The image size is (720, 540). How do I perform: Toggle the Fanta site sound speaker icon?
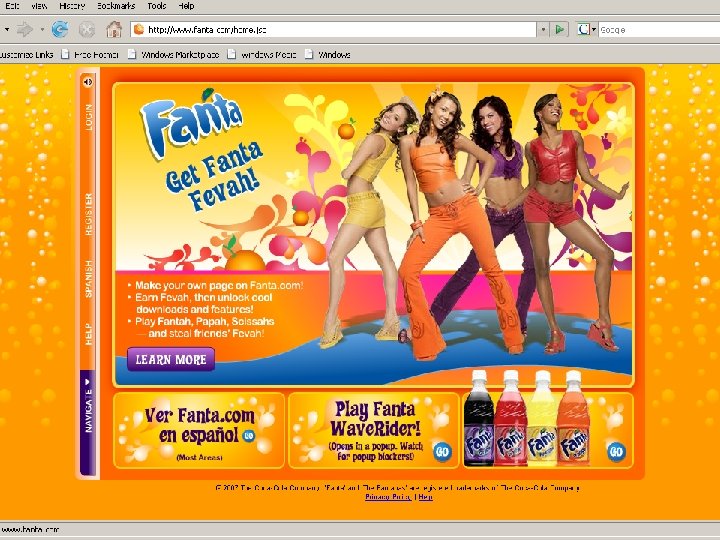coord(88,82)
